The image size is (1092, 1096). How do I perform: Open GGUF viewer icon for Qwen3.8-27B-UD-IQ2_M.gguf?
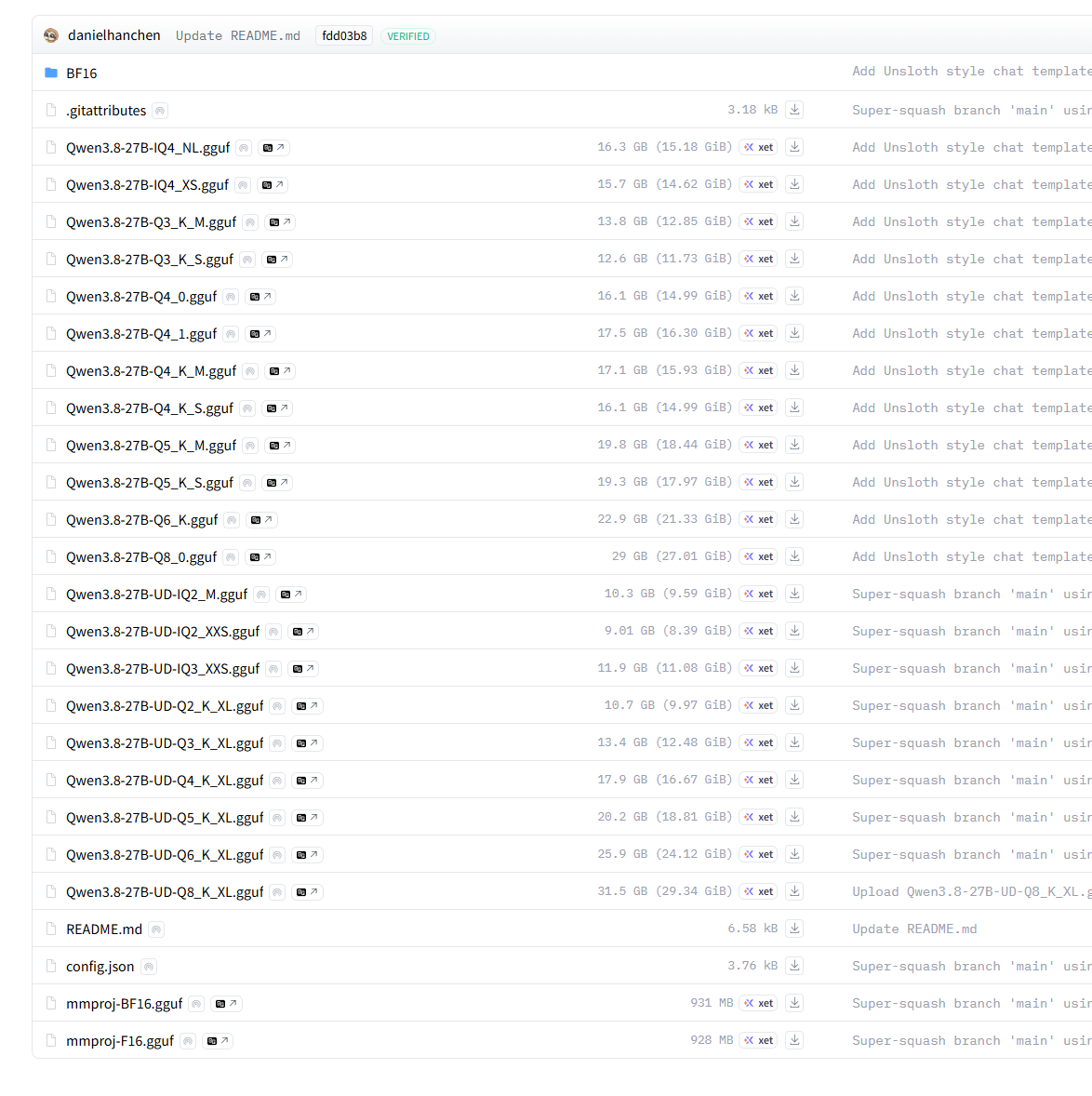pos(290,595)
